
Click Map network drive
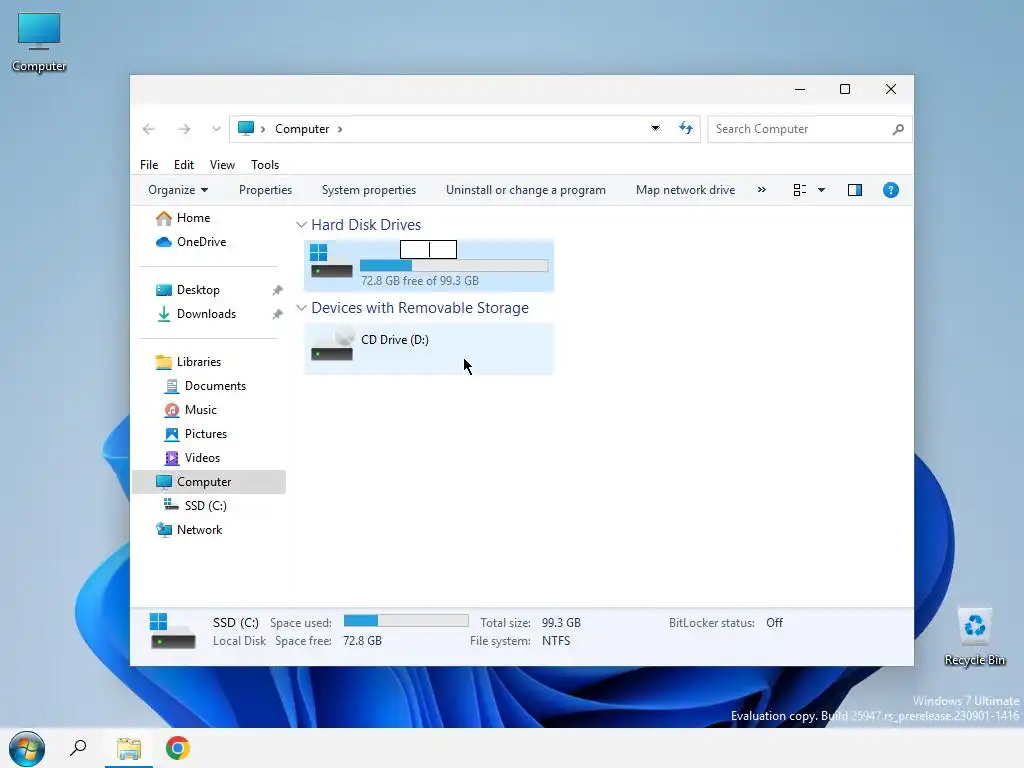[685, 189]
